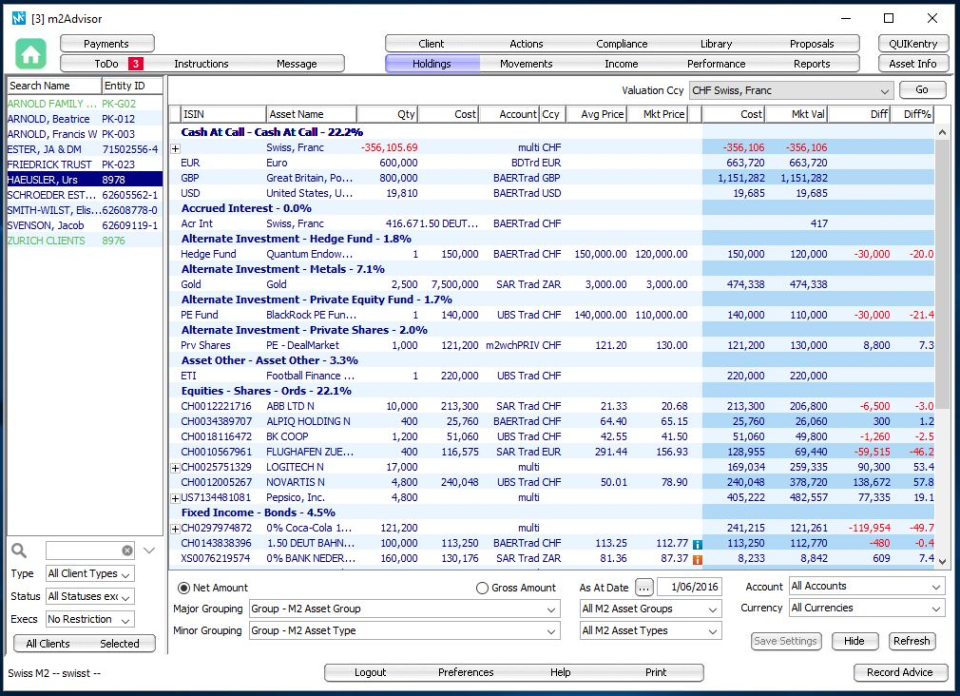Select the Net Amount radio button
Image resolution: width=960 pixels, height=696 pixels.
(179, 588)
